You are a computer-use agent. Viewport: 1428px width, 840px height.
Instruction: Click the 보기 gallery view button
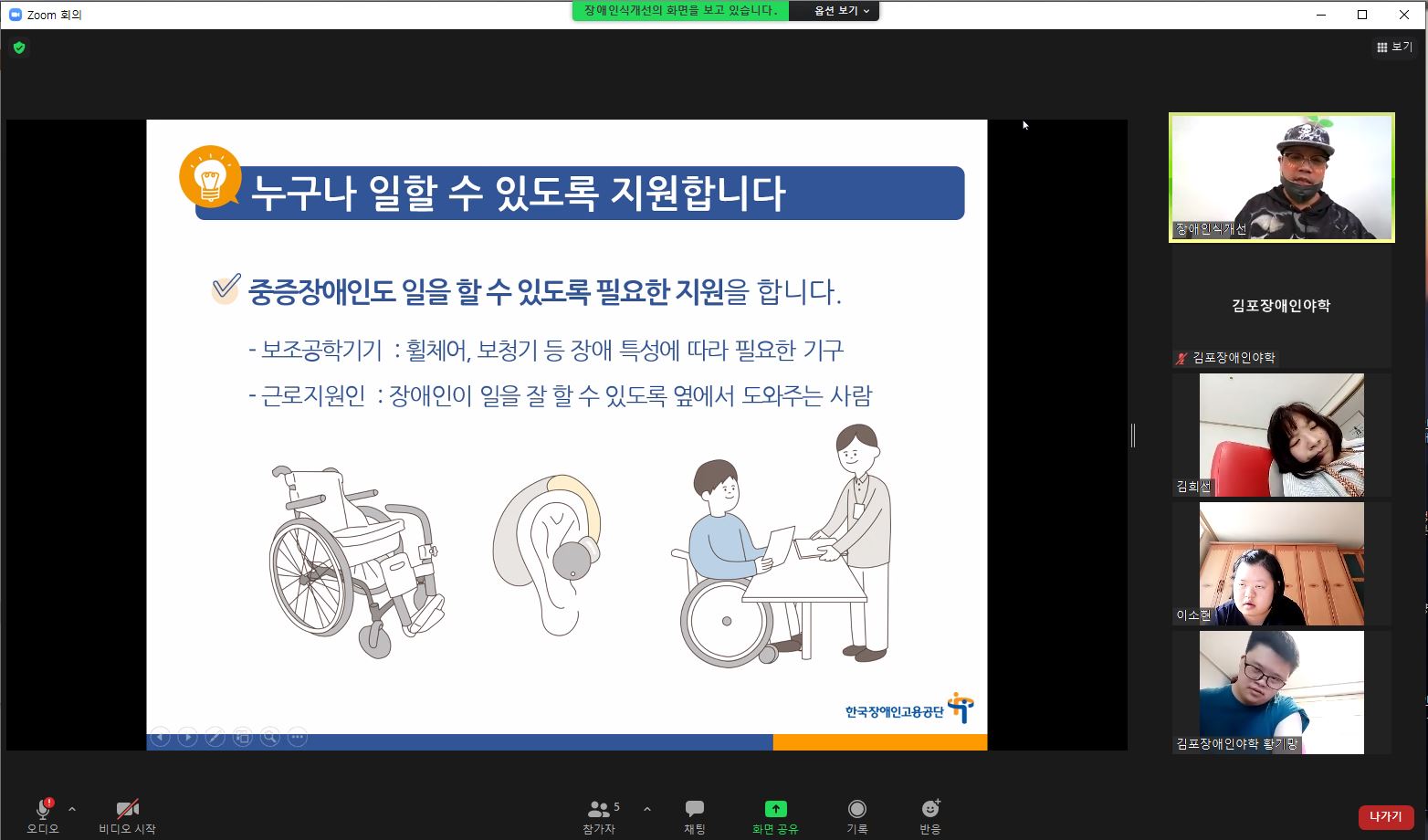click(1395, 47)
